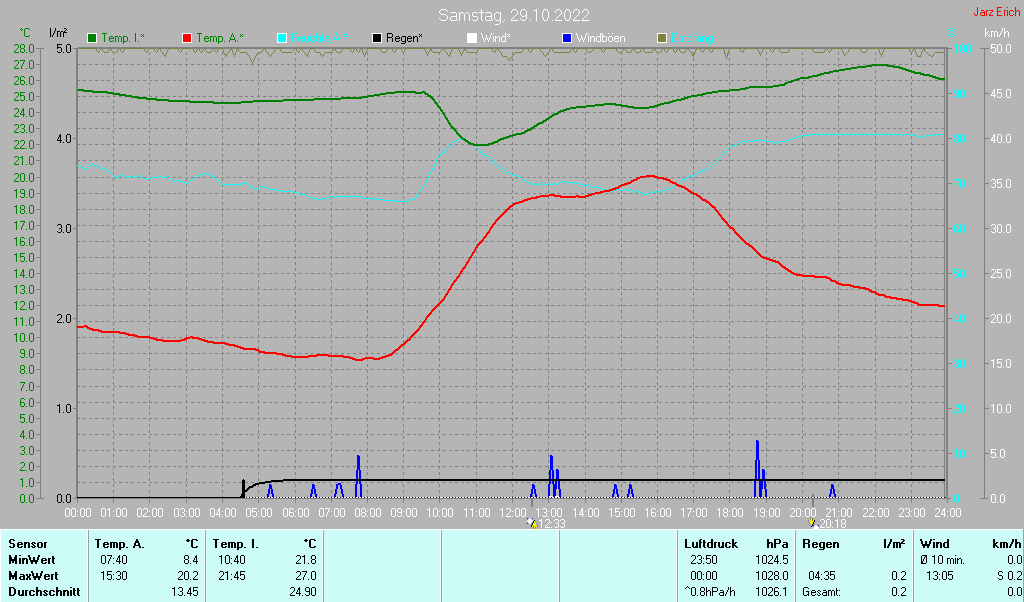Screen dimensions: 1024x602
Task: Click the 'Wind' header in the table
Action: pyautogui.click(x=935, y=544)
